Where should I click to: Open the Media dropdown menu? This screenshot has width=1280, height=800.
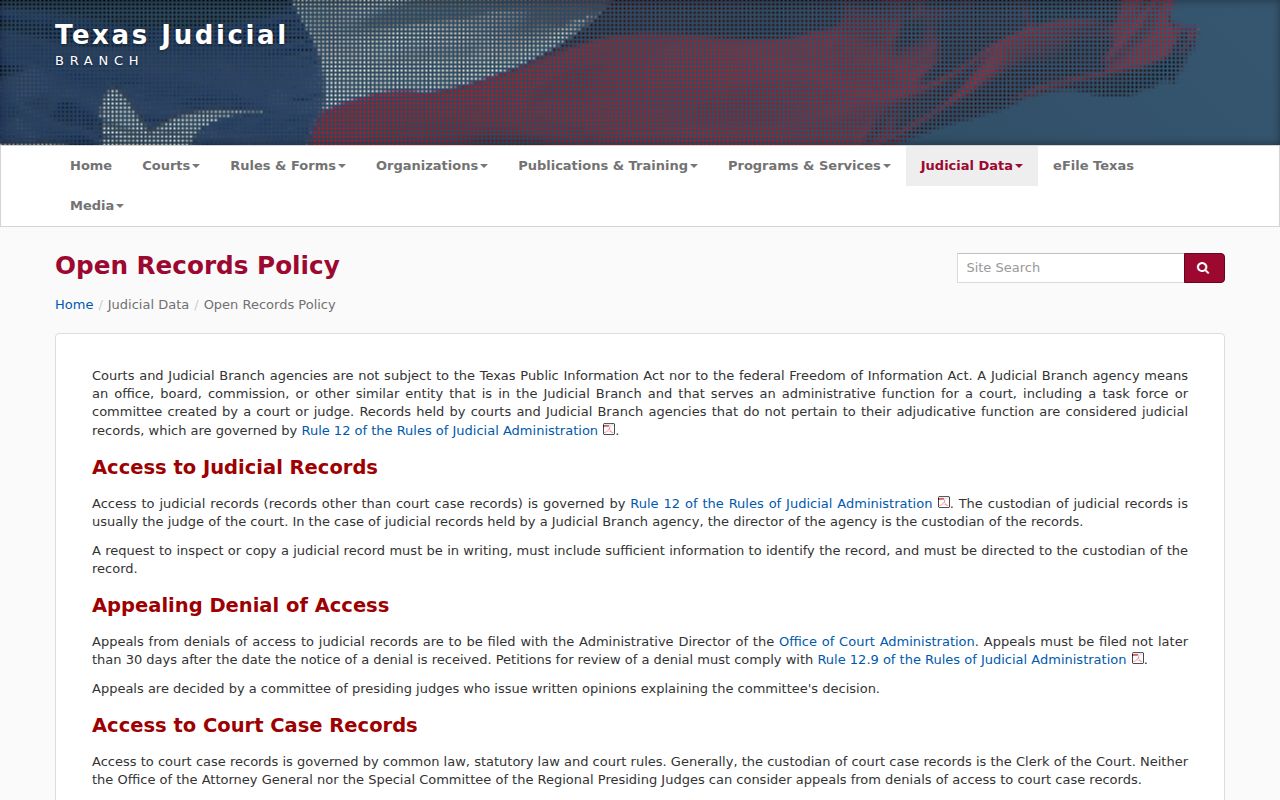pyautogui.click(x=97, y=206)
